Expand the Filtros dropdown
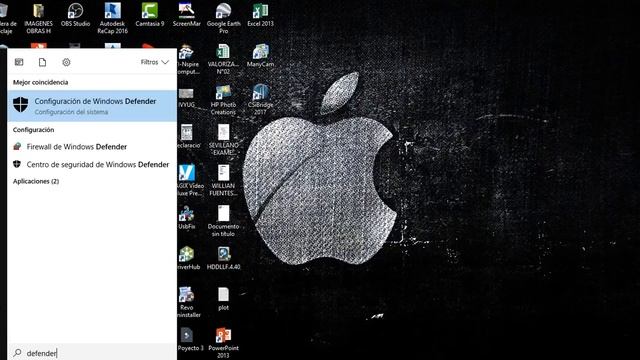640x360 pixels. [155, 62]
